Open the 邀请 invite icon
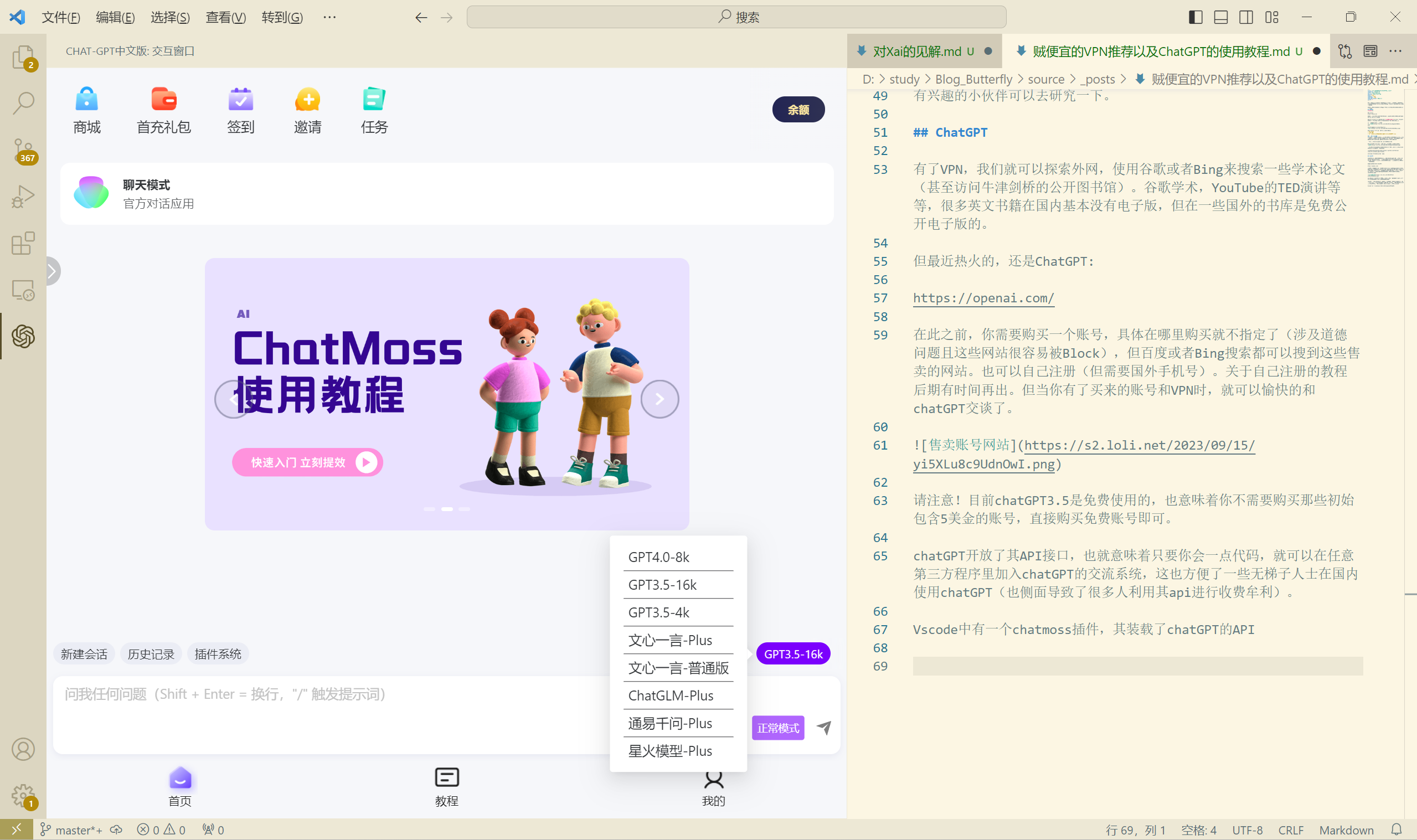Image resolution: width=1417 pixels, height=840 pixels. (x=307, y=111)
